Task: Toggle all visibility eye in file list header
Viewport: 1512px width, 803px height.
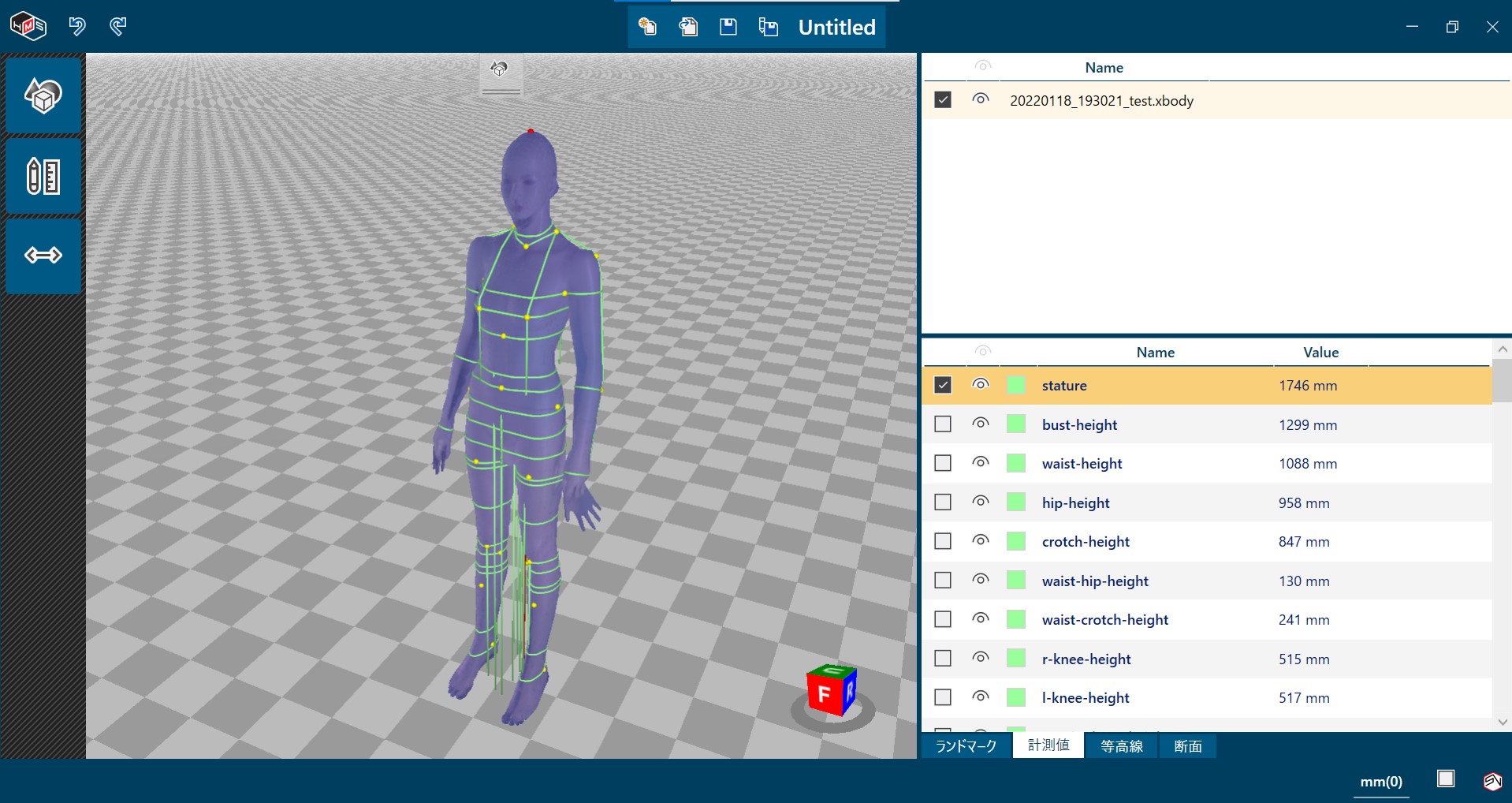Action: coord(982,66)
